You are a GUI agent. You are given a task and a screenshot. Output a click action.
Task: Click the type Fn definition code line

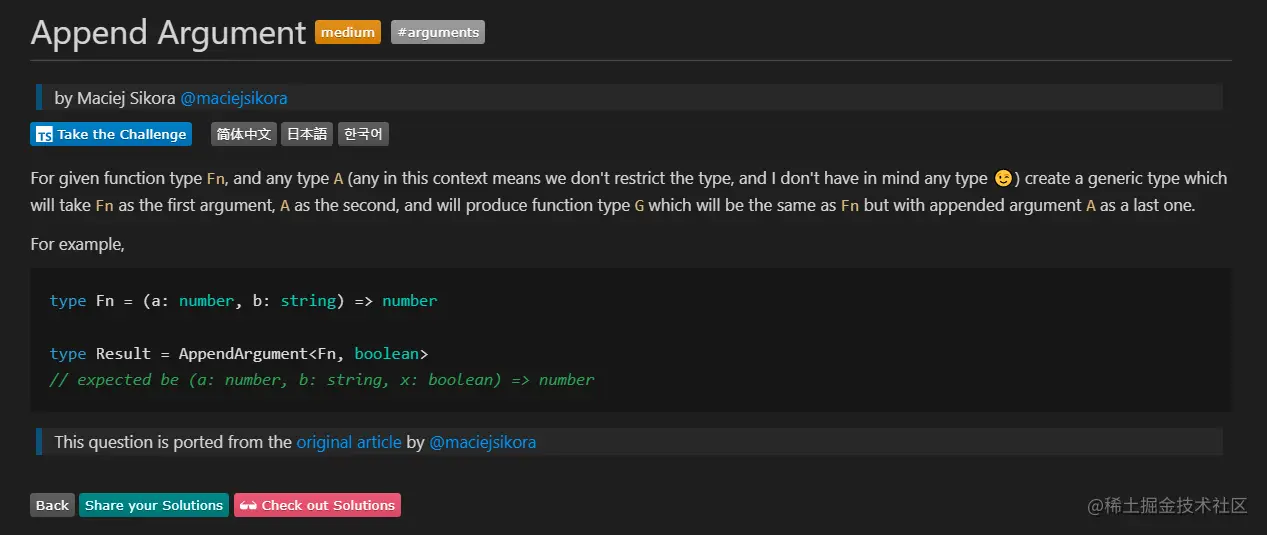coord(243,301)
